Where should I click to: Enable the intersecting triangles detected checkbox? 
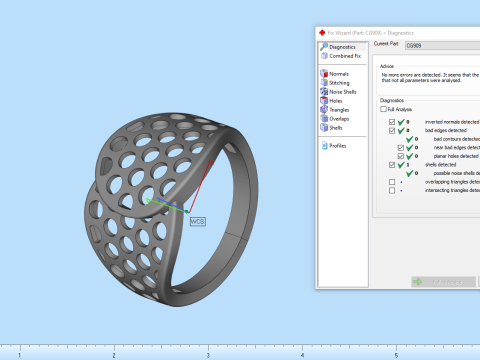tap(392, 190)
